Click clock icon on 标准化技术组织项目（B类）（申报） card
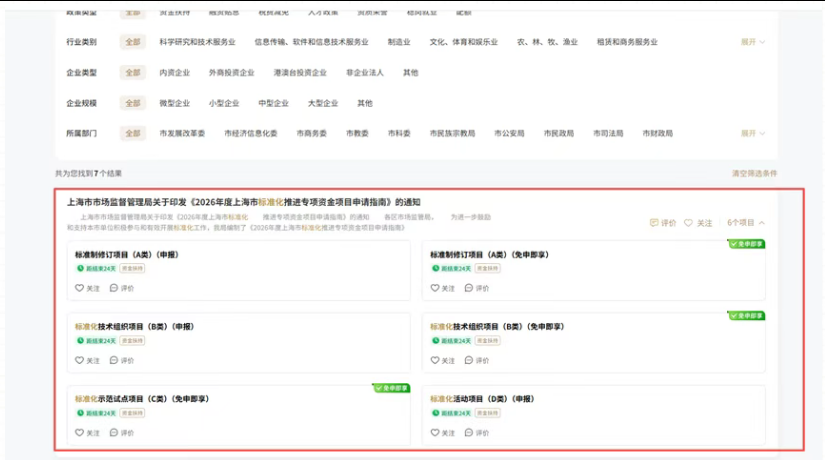Image resolution: width=825 pixels, height=460 pixels. (81, 341)
